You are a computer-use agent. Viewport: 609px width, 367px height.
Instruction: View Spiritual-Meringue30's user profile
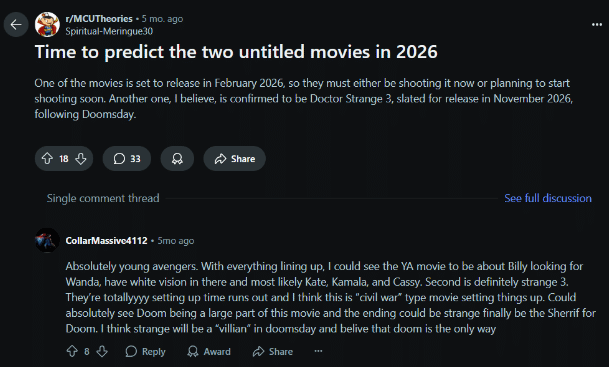coord(109,31)
